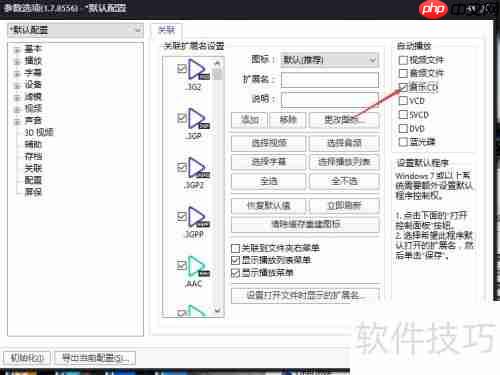Image resolution: width=500 pixels, height=375 pixels.
Task: Select the .3GP file type icon
Action: click(x=198, y=119)
